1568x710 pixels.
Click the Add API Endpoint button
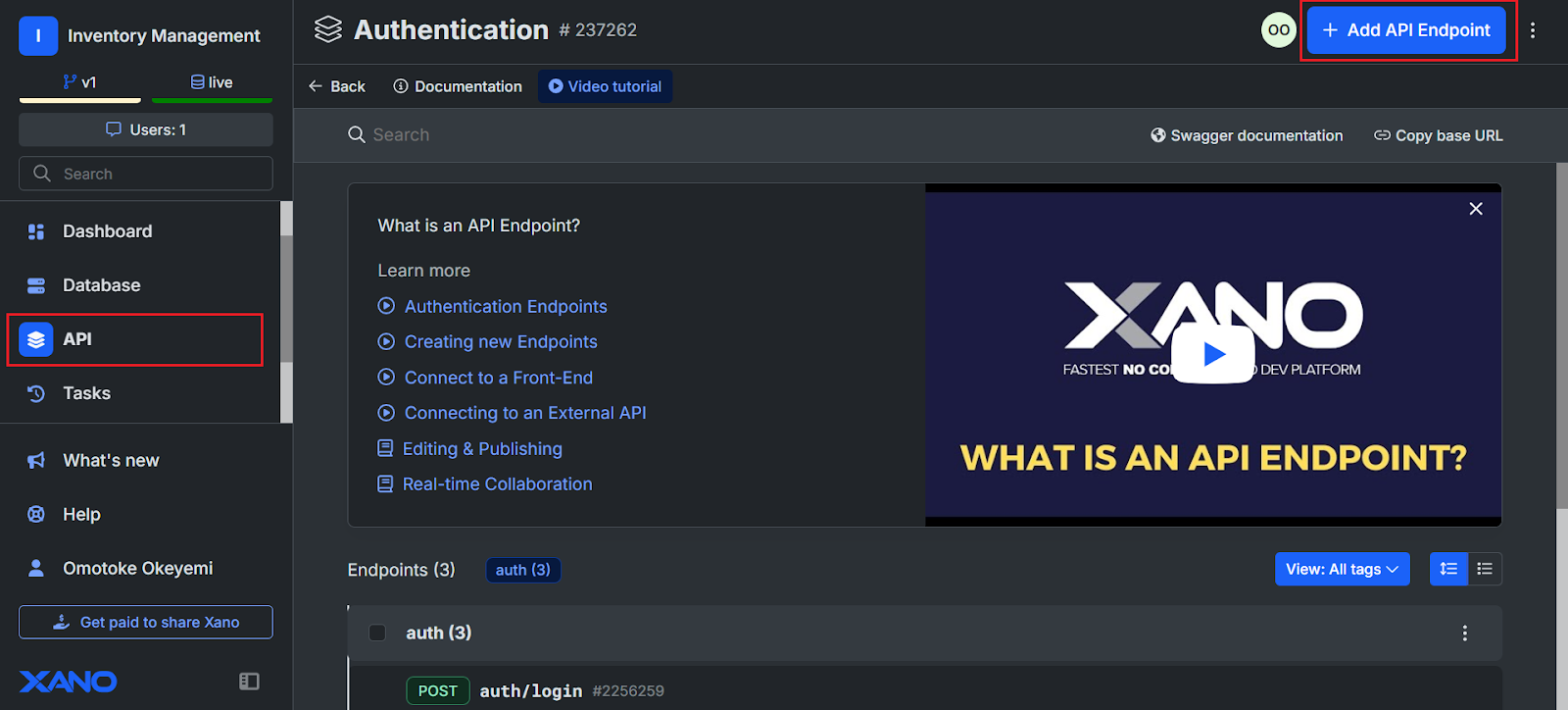pyautogui.click(x=1406, y=30)
